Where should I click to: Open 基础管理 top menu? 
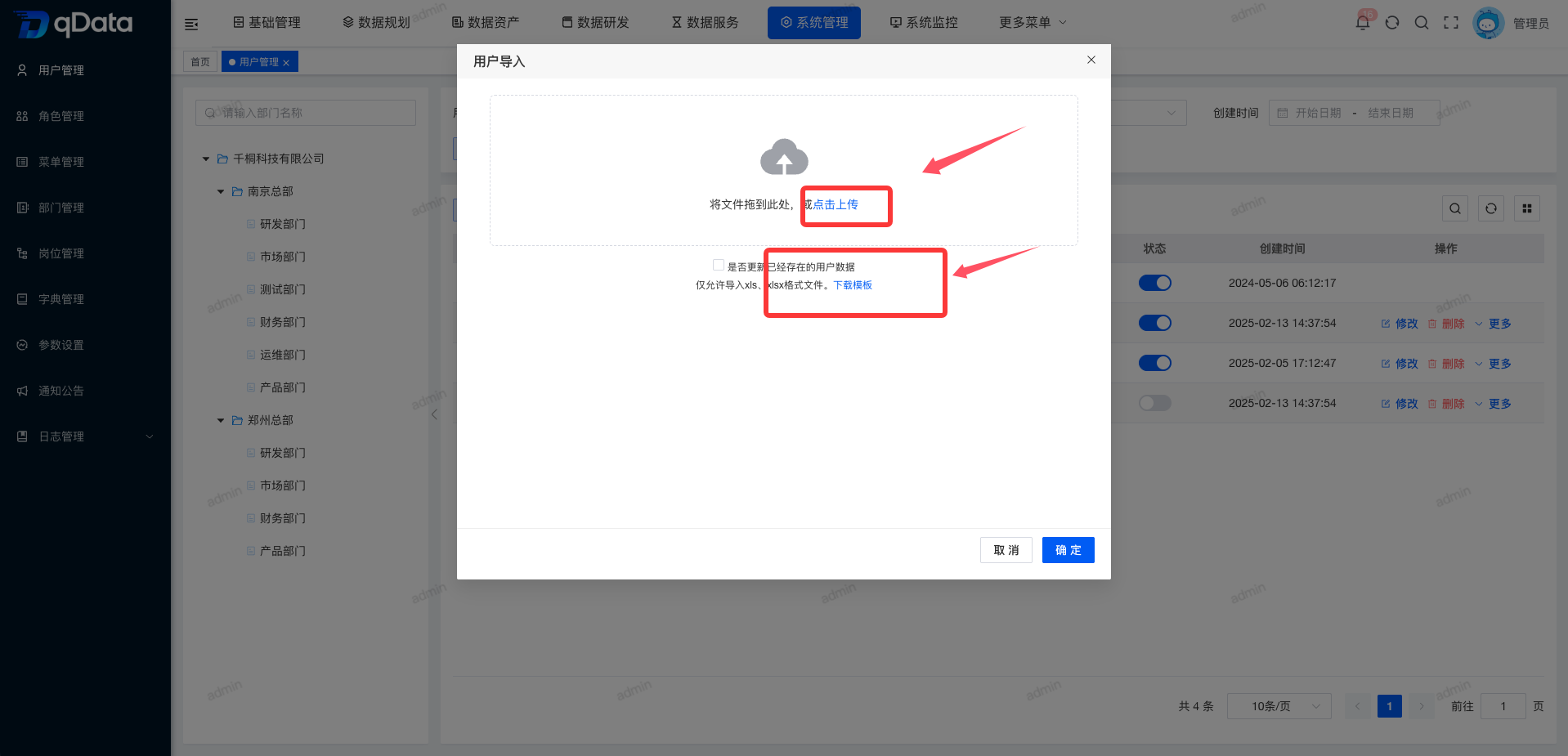(x=267, y=22)
